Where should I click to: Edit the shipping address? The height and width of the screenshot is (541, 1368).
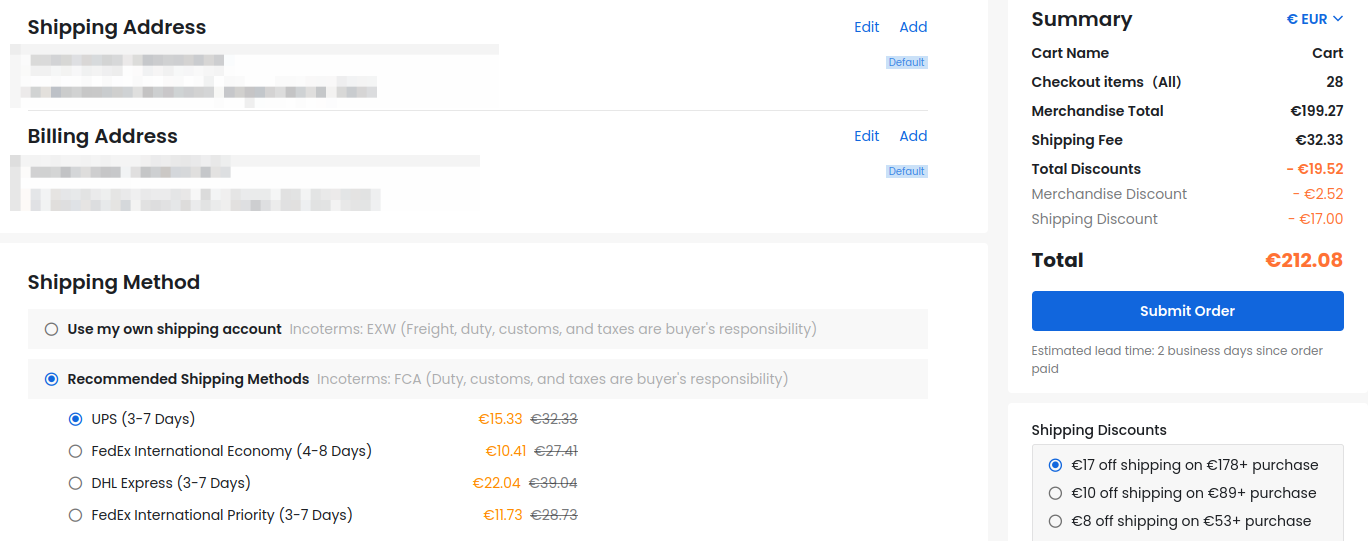[x=867, y=27]
